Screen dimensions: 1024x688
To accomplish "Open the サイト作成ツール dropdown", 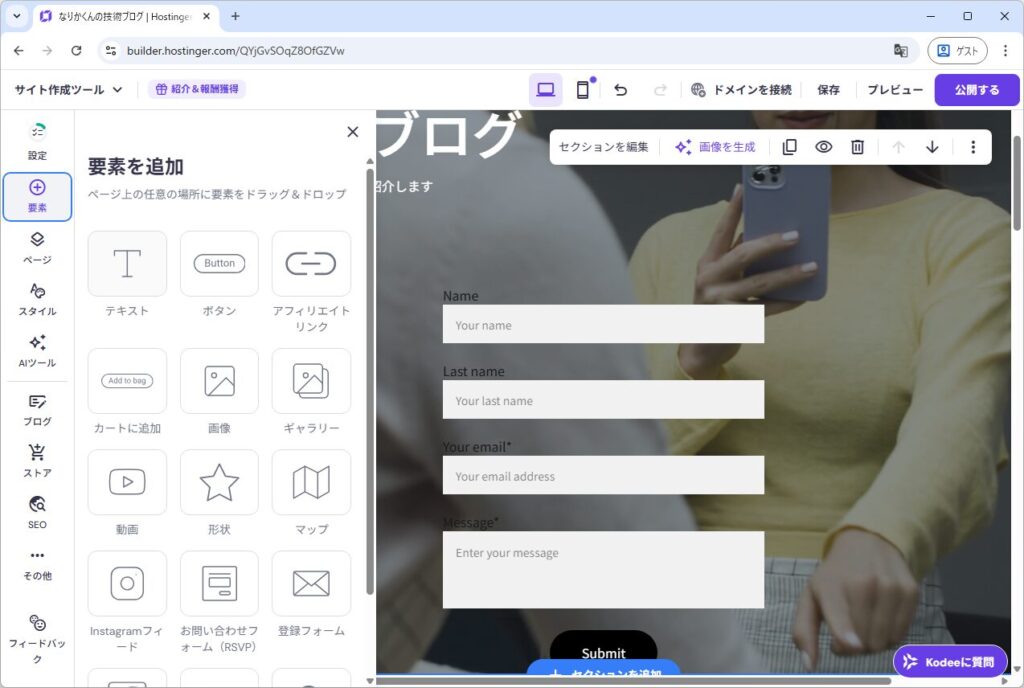I will point(68,90).
